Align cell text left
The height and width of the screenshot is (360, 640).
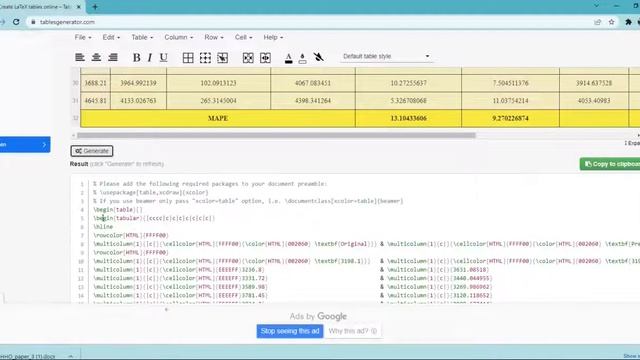tap(80, 58)
